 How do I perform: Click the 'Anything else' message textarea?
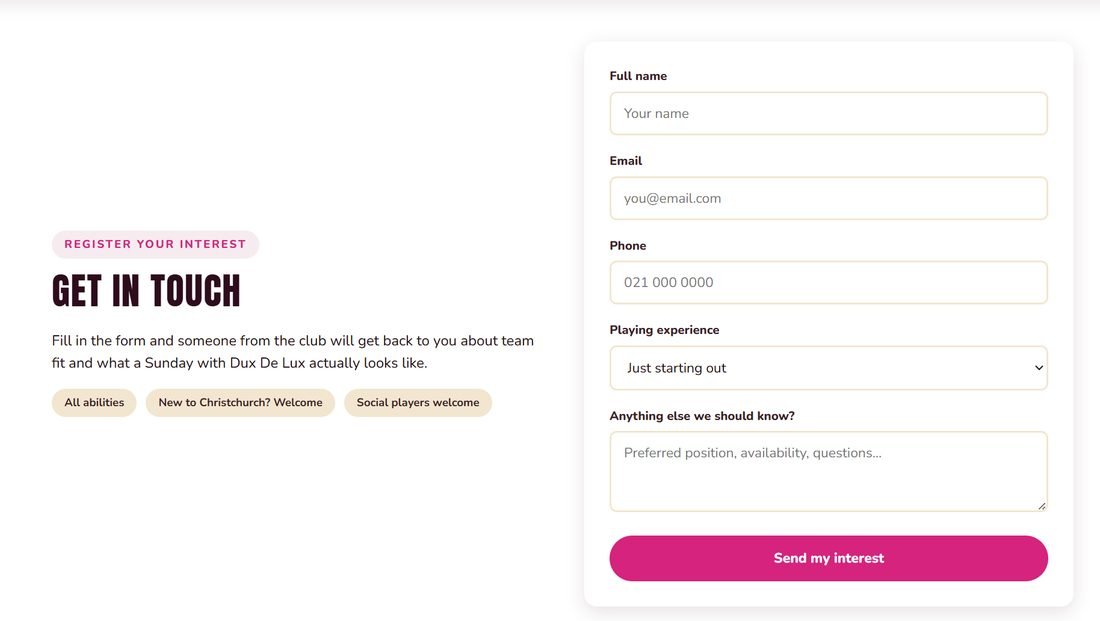[x=829, y=472]
